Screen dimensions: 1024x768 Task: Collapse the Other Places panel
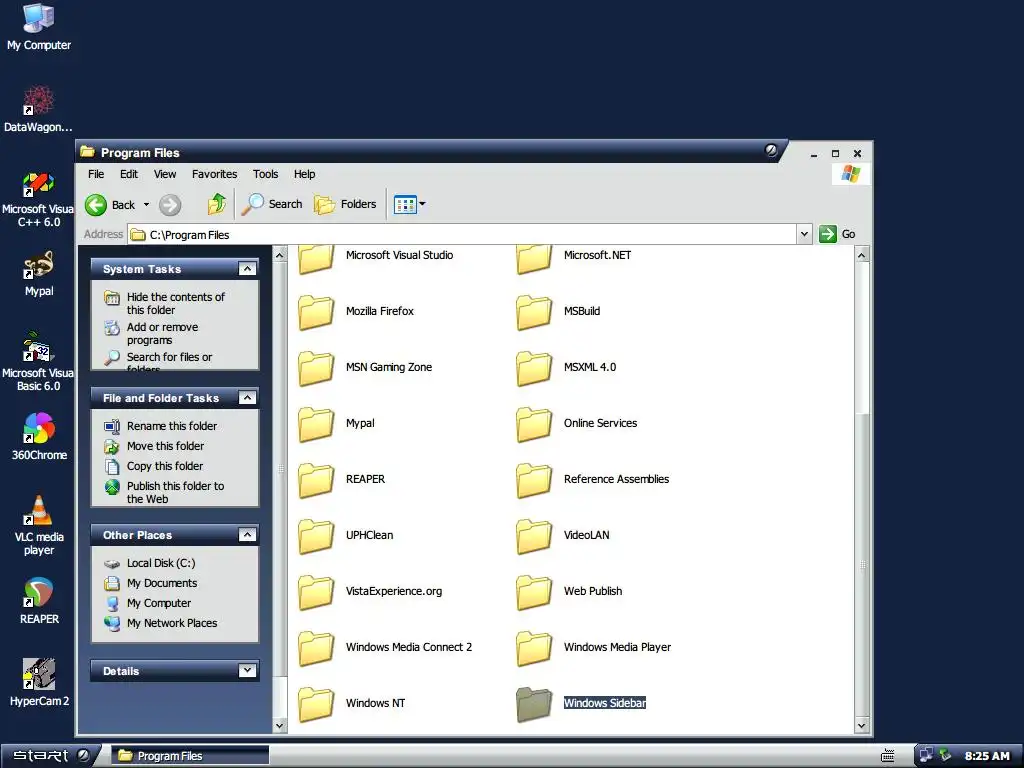point(247,535)
